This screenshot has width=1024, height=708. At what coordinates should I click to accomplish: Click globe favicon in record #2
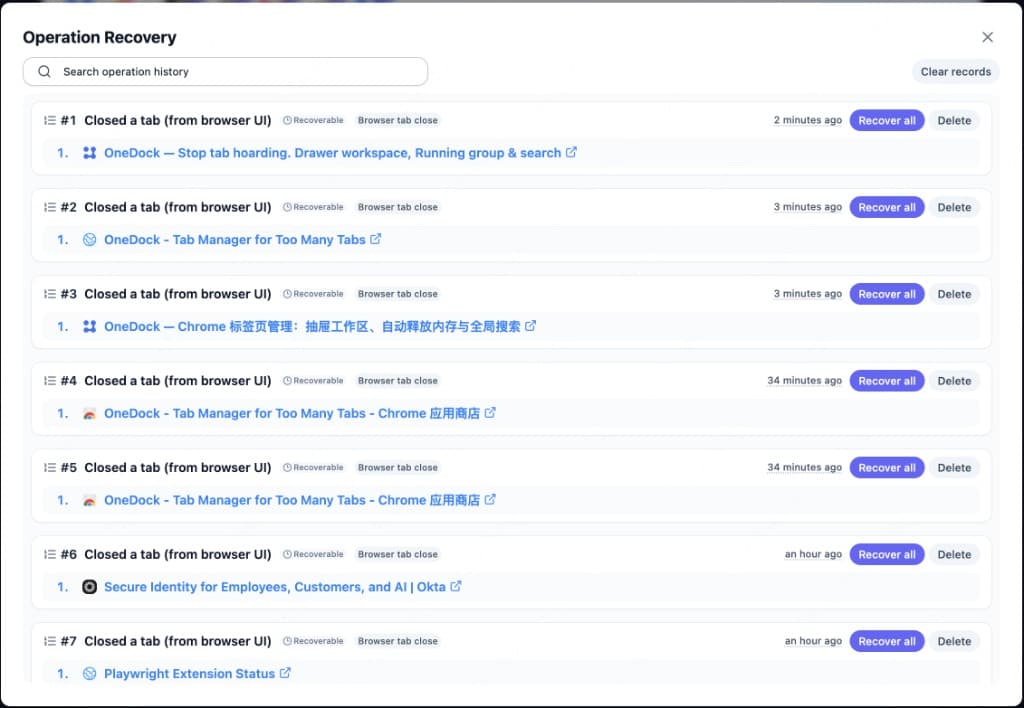[x=89, y=240]
